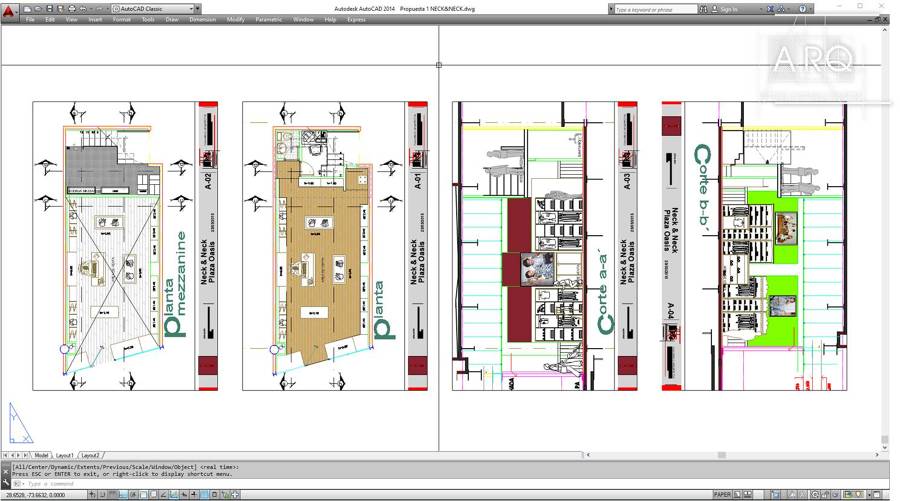The width and height of the screenshot is (900, 501).
Task: Toggle Snap Mode in the status bar
Action: pos(103,495)
